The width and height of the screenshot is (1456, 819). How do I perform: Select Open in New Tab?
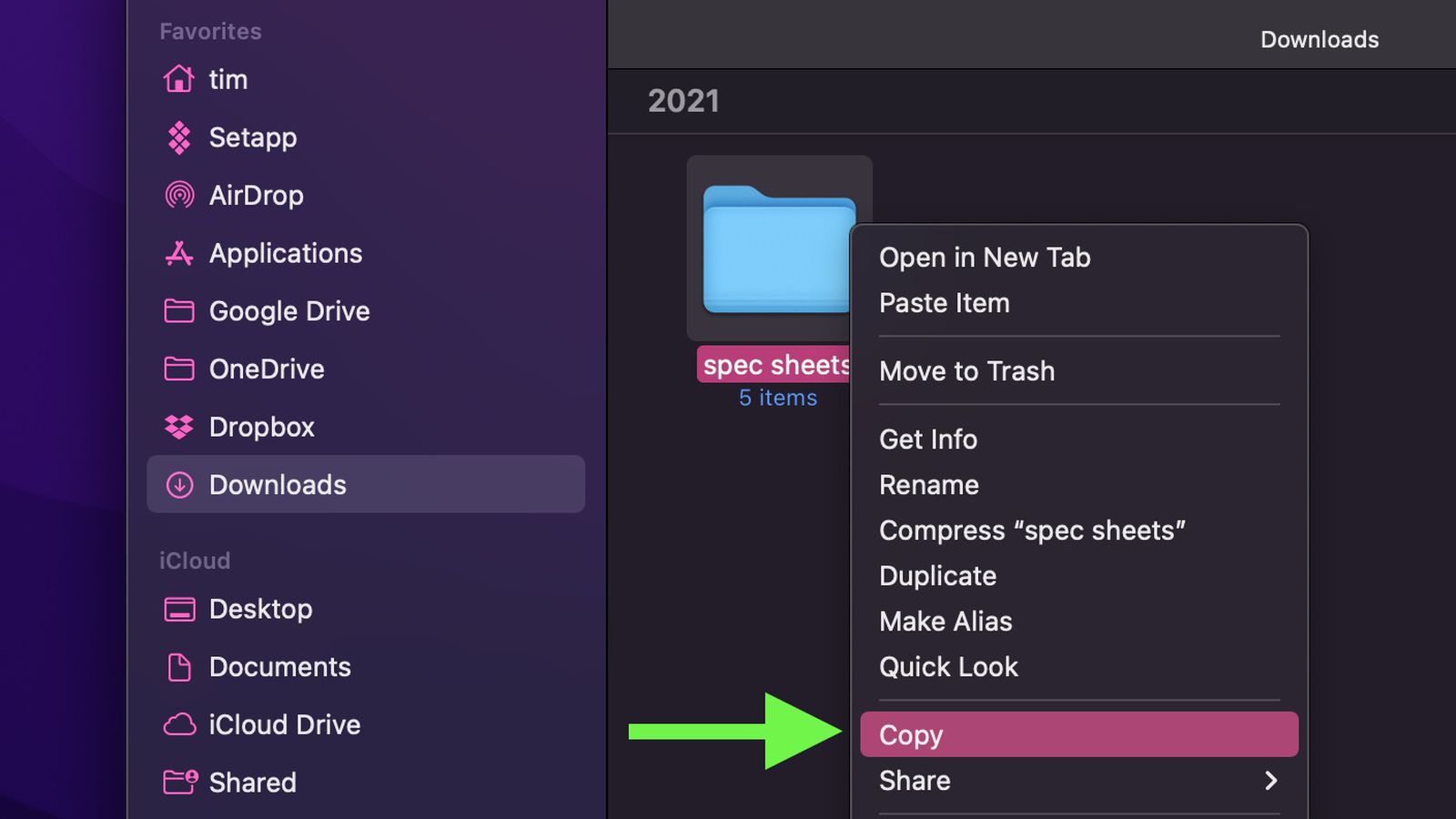click(x=984, y=258)
